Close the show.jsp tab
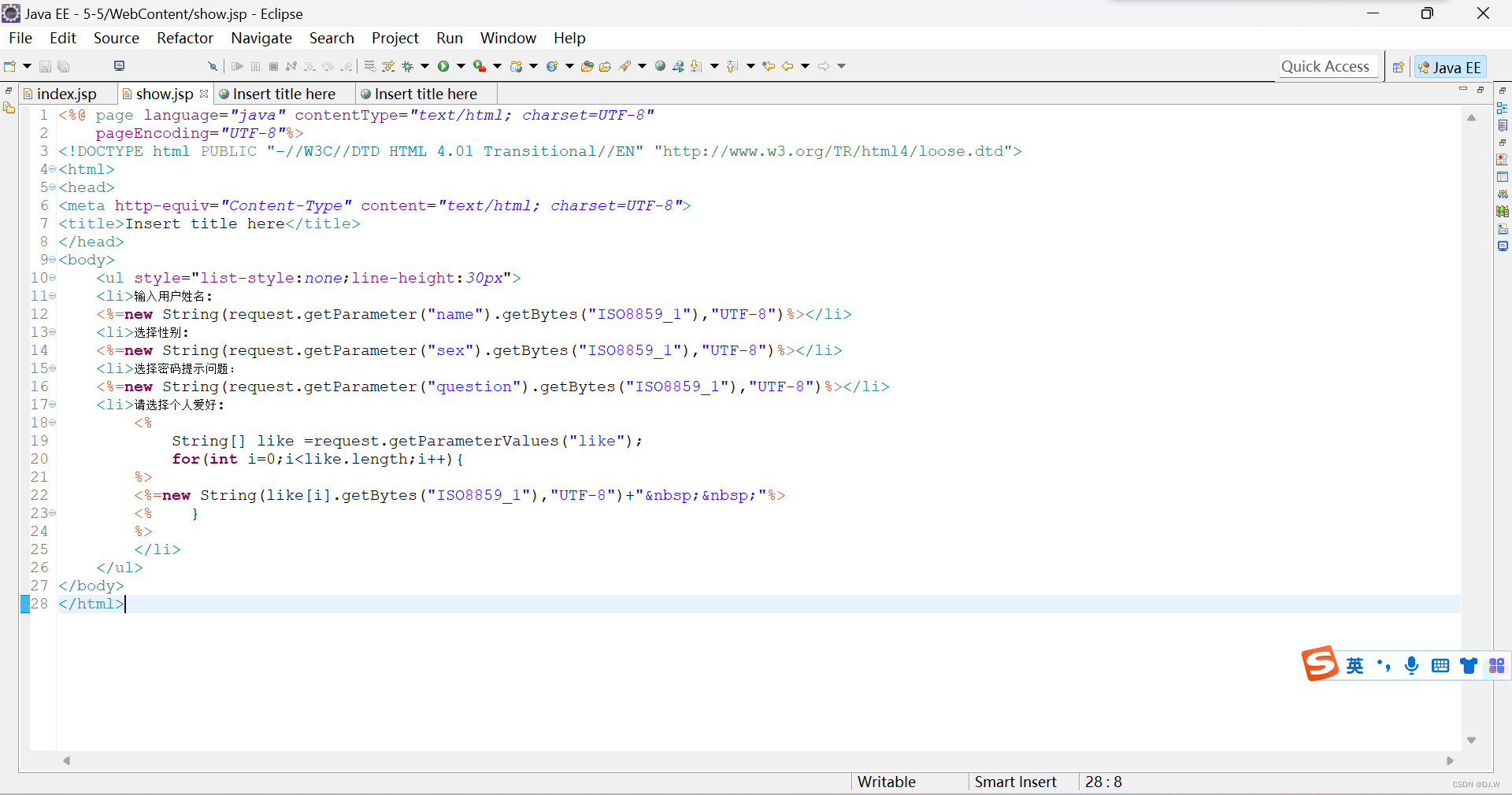Screen dimensions: 1512x795 pos(204,93)
